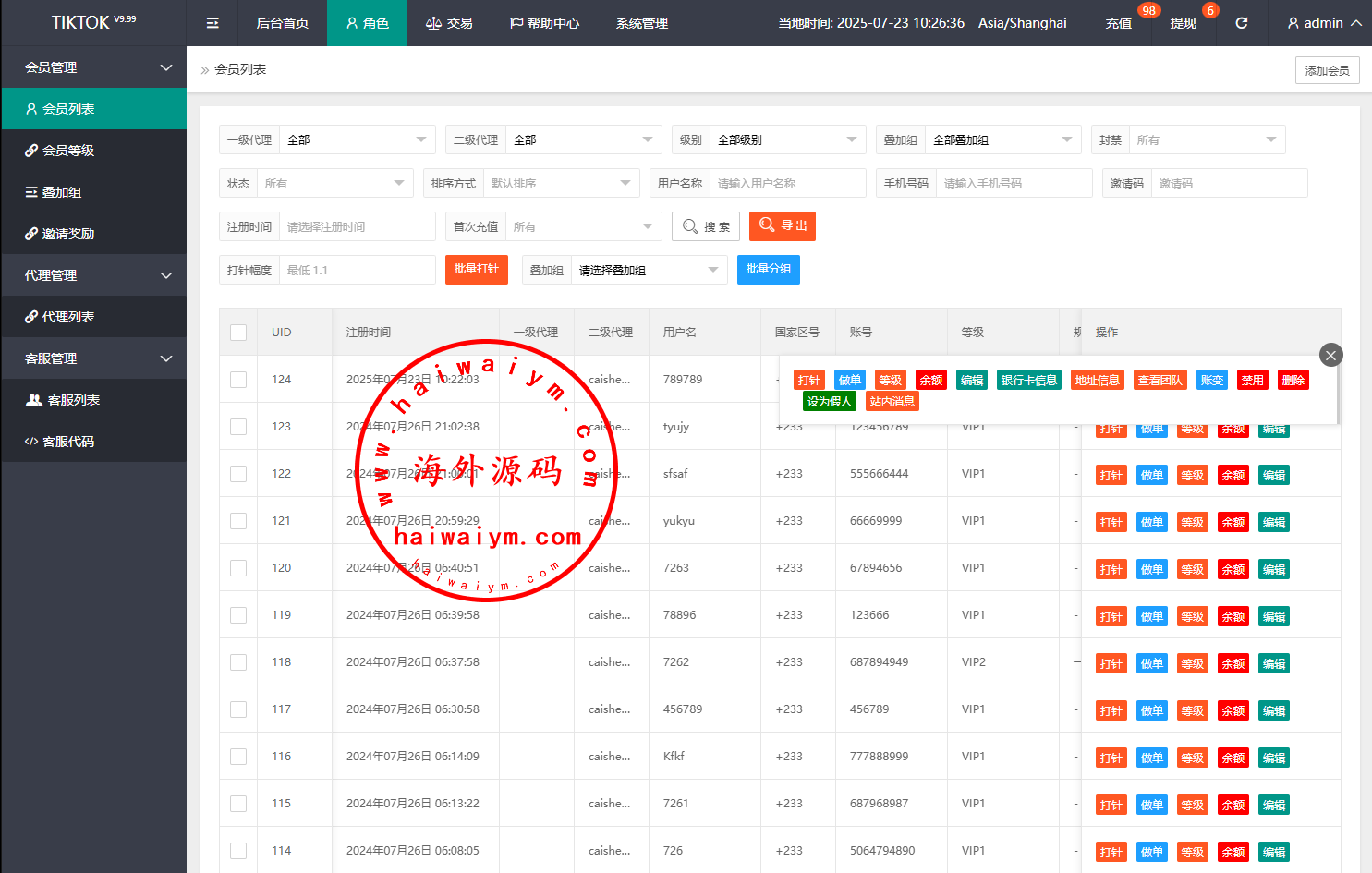1372x873 pixels.
Task: Click the 导出 export button
Action: 783,226
